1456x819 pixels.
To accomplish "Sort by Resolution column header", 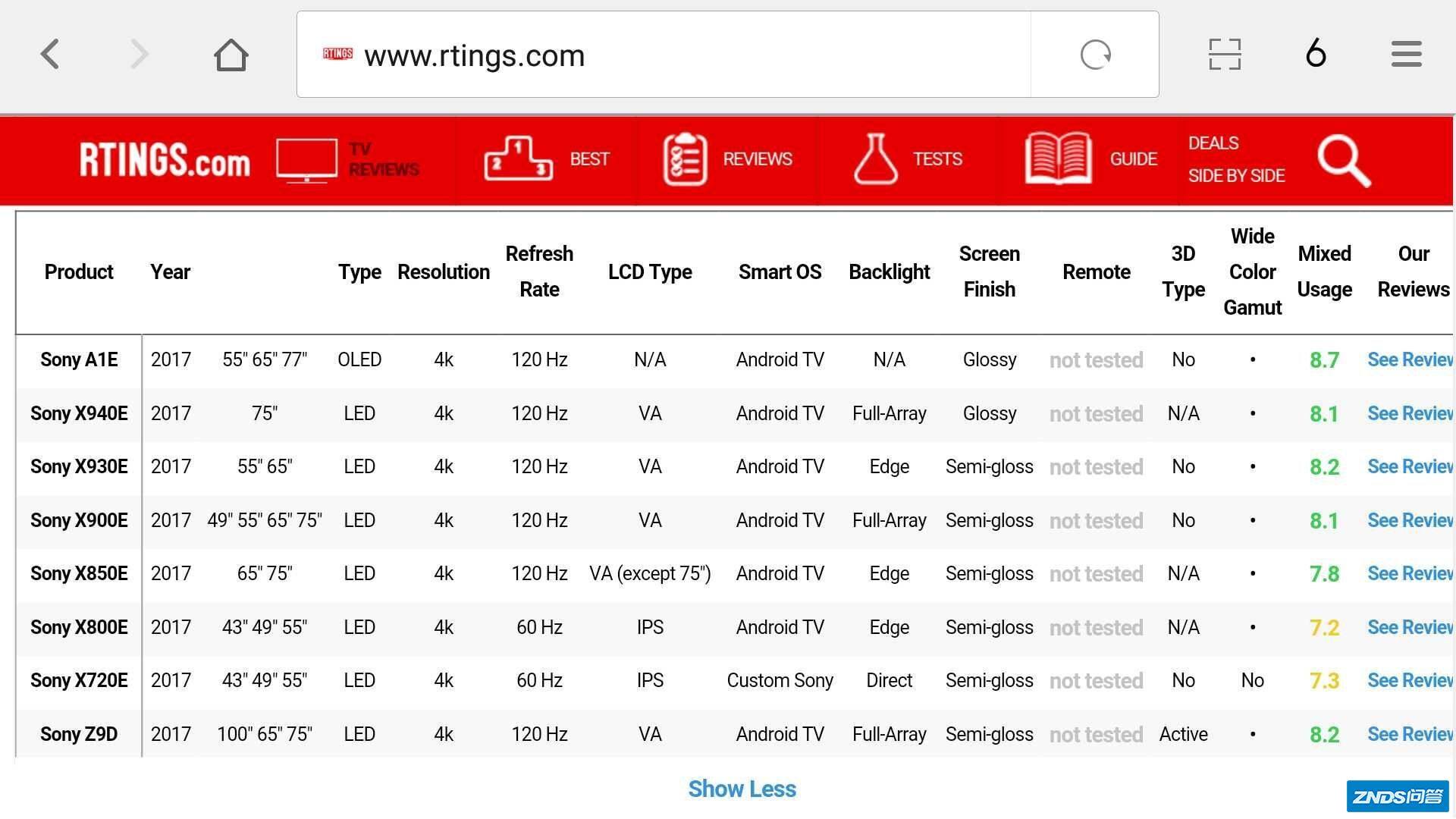I will [444, 272].
